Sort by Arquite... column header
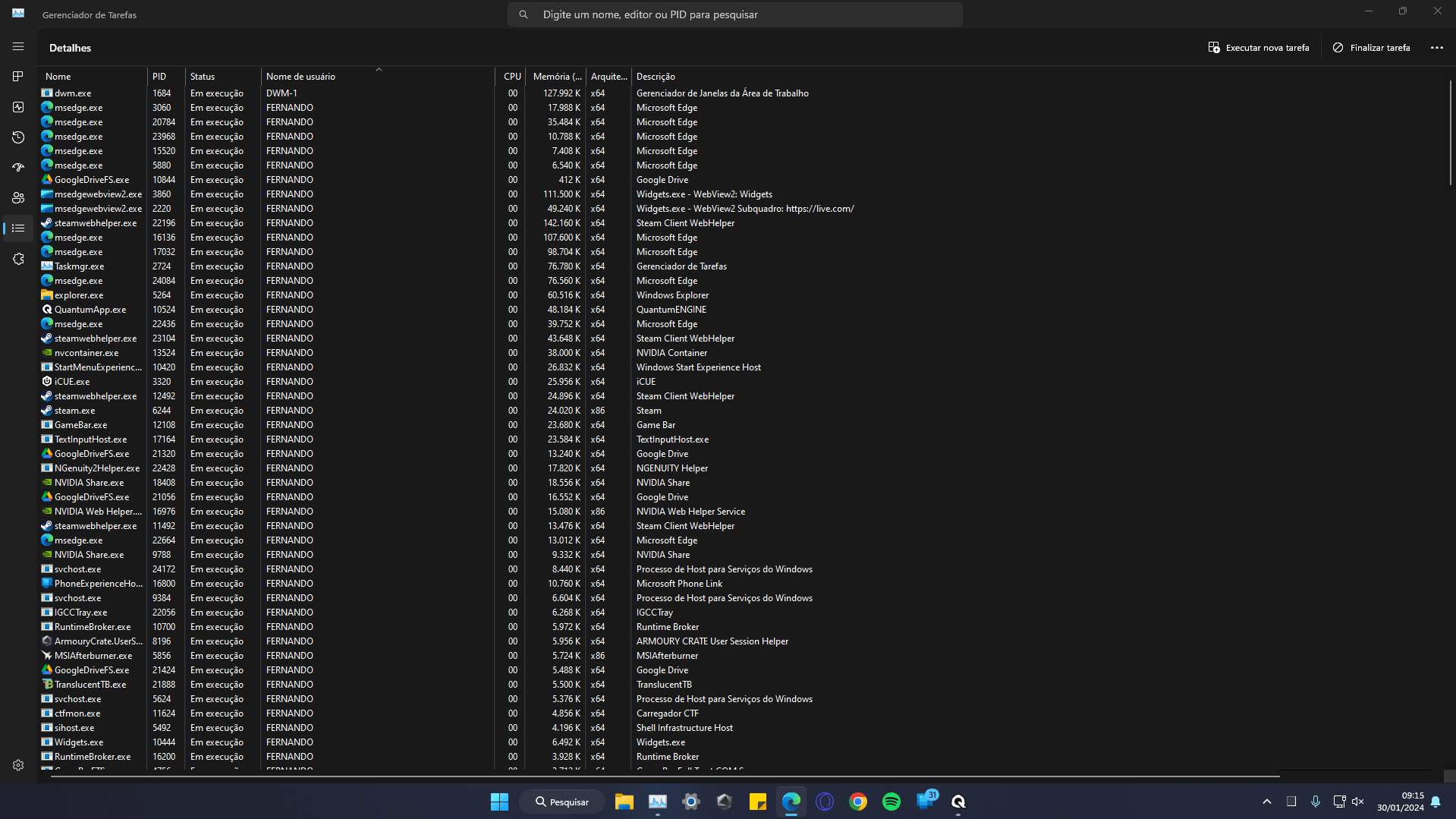 [609, 77]
